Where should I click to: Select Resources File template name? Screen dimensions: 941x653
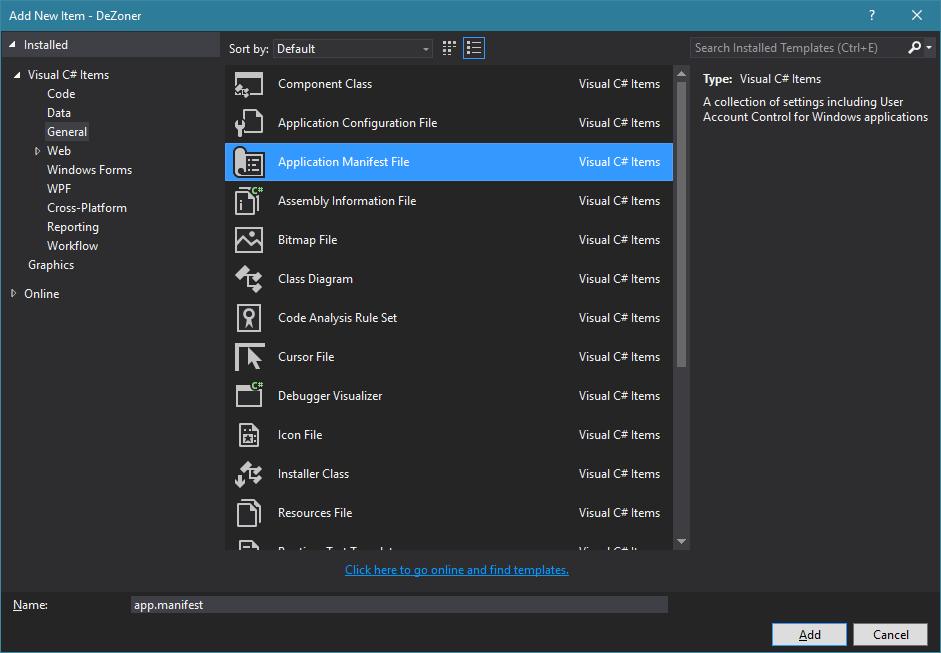pos(314,513)
